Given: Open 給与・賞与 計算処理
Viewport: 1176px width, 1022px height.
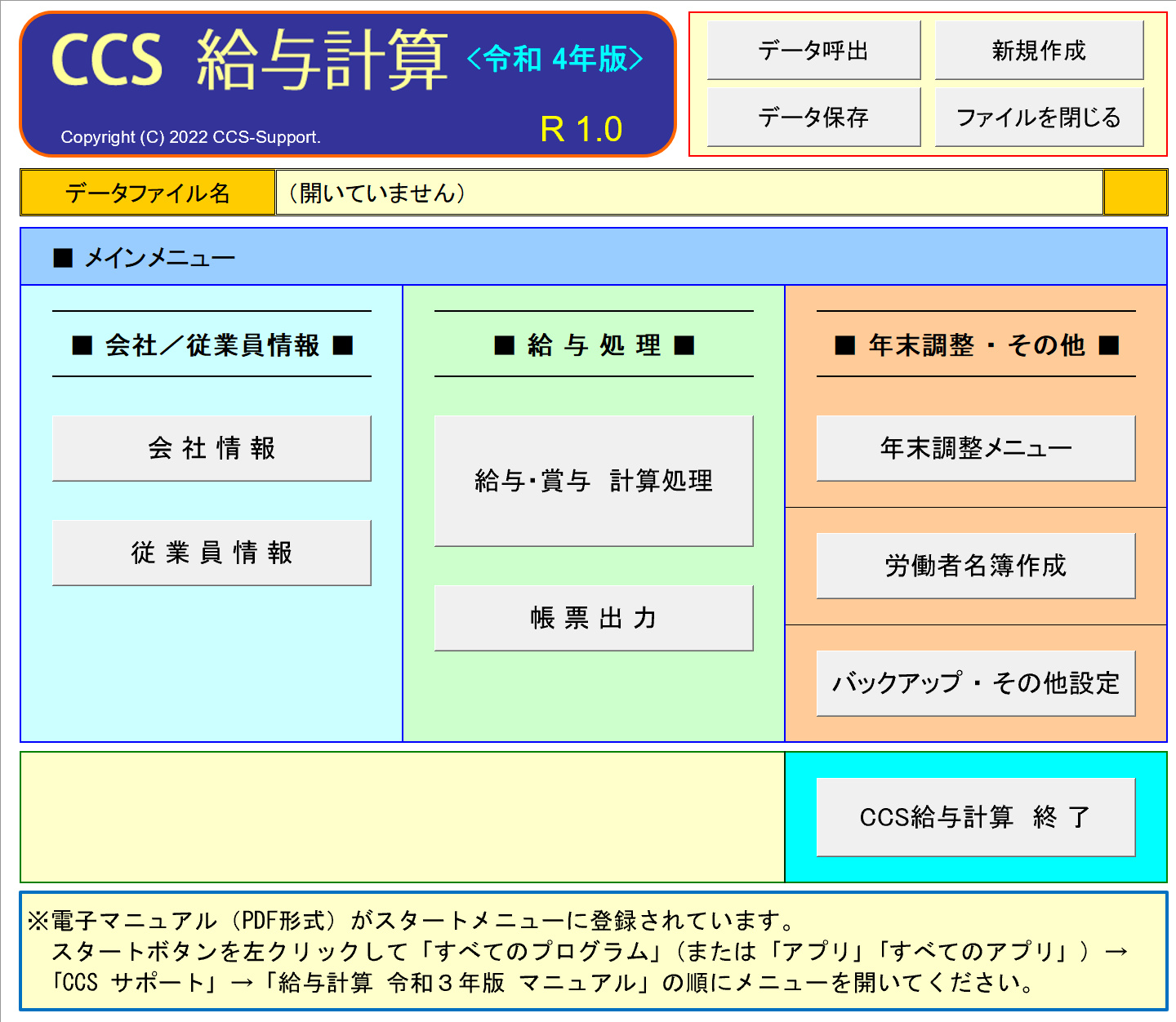Looking at the screenshot, I should 594,481.
